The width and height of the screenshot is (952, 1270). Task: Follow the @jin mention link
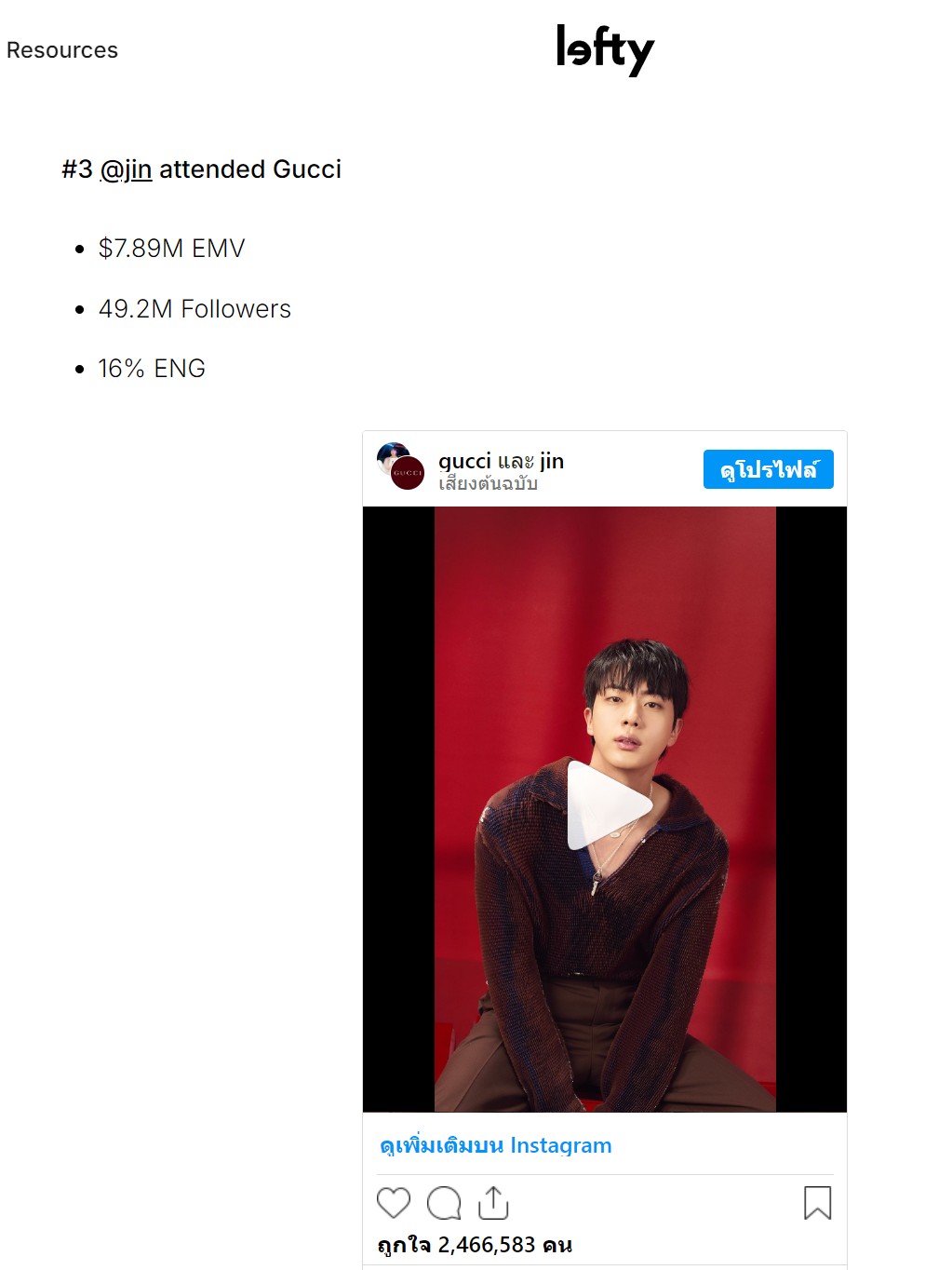pos(126,169)
